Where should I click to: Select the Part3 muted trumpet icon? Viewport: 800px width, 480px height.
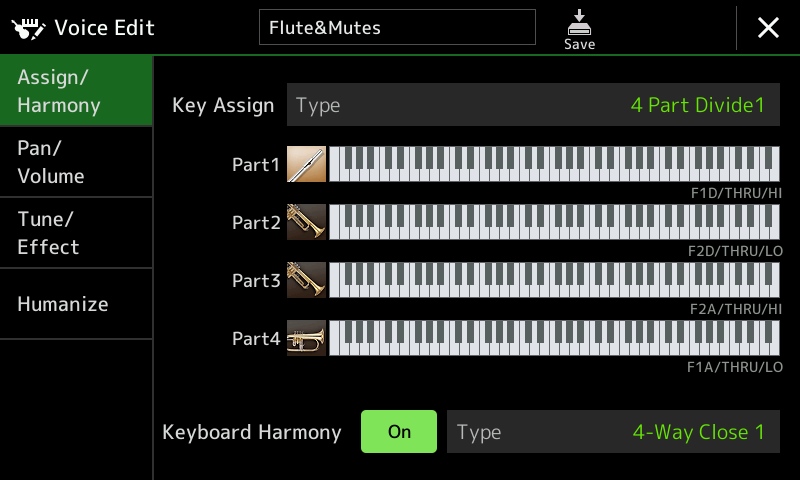[x=306, y=280]
